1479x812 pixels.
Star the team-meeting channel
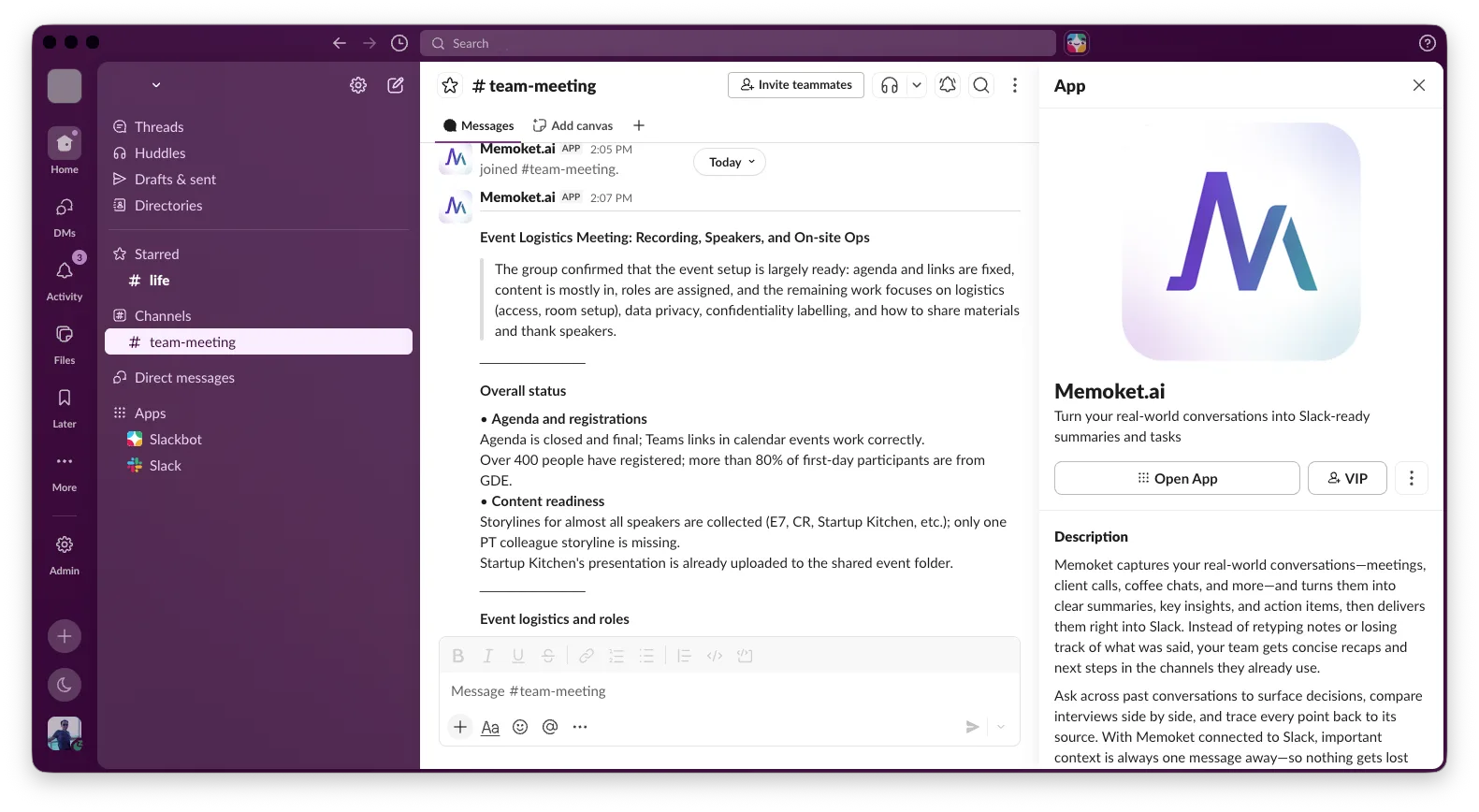pos(450,85)
